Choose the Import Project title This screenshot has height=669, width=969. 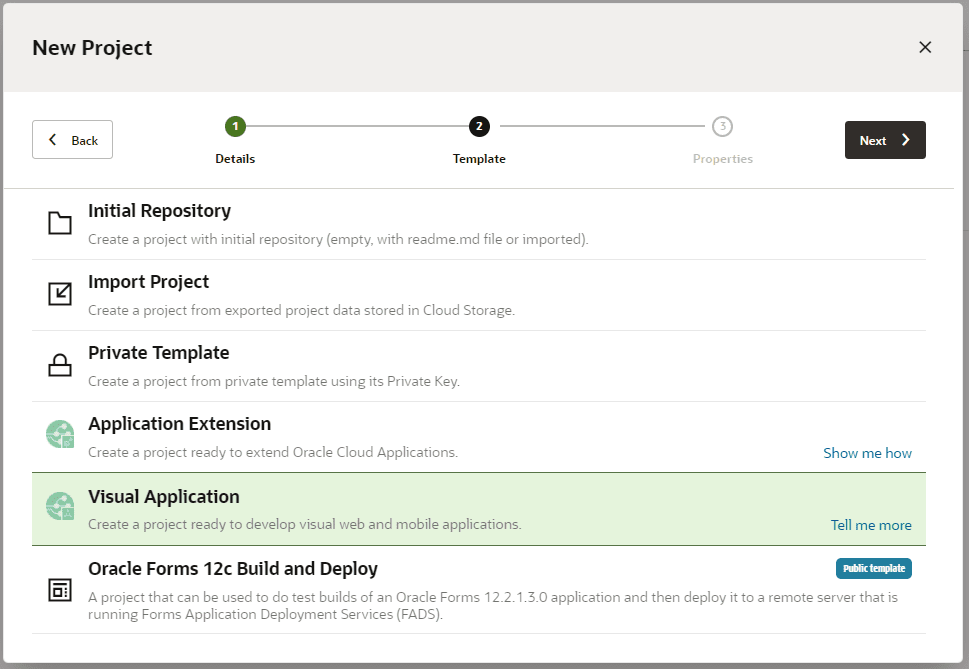148,282
